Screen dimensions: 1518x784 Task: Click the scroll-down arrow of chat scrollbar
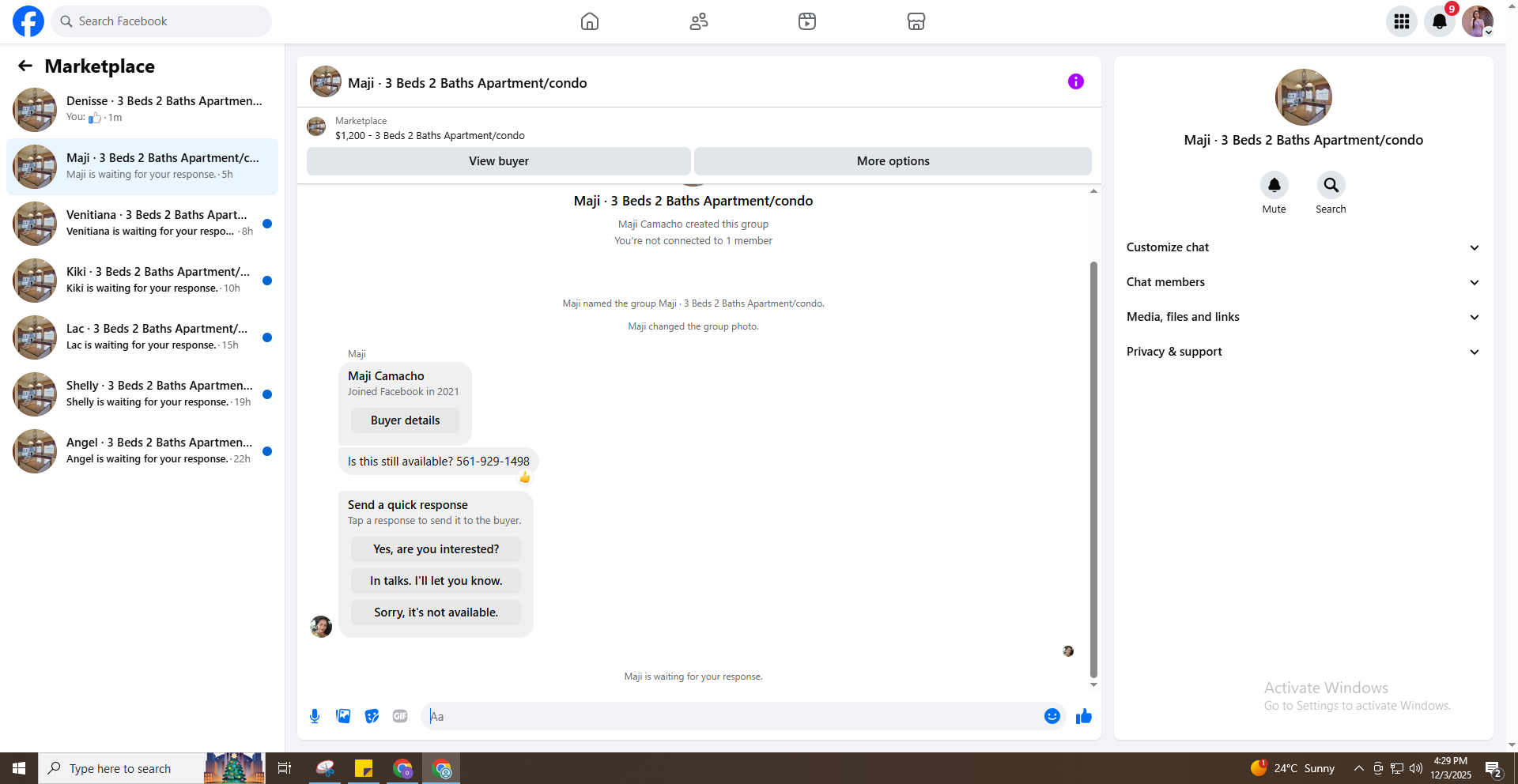pos(1093,684)
